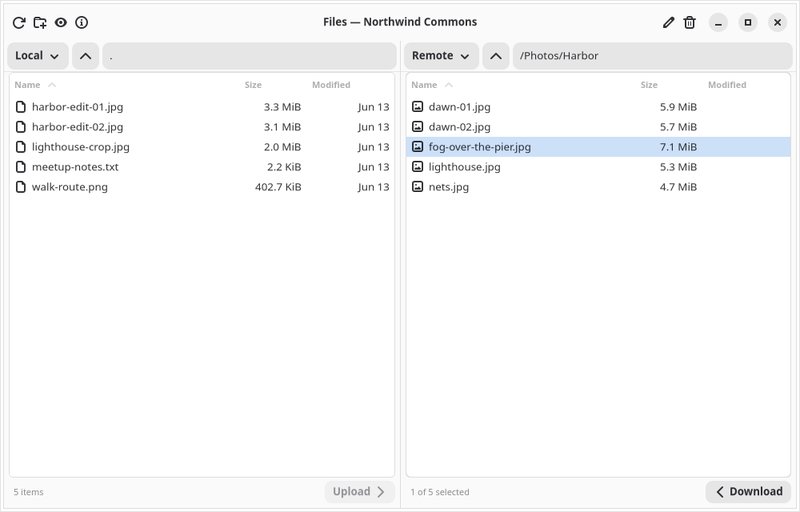The height and width of the screenshot is (512, 800).
Task: Sort Remote pane by Size column
Action: tap(649, 85)
